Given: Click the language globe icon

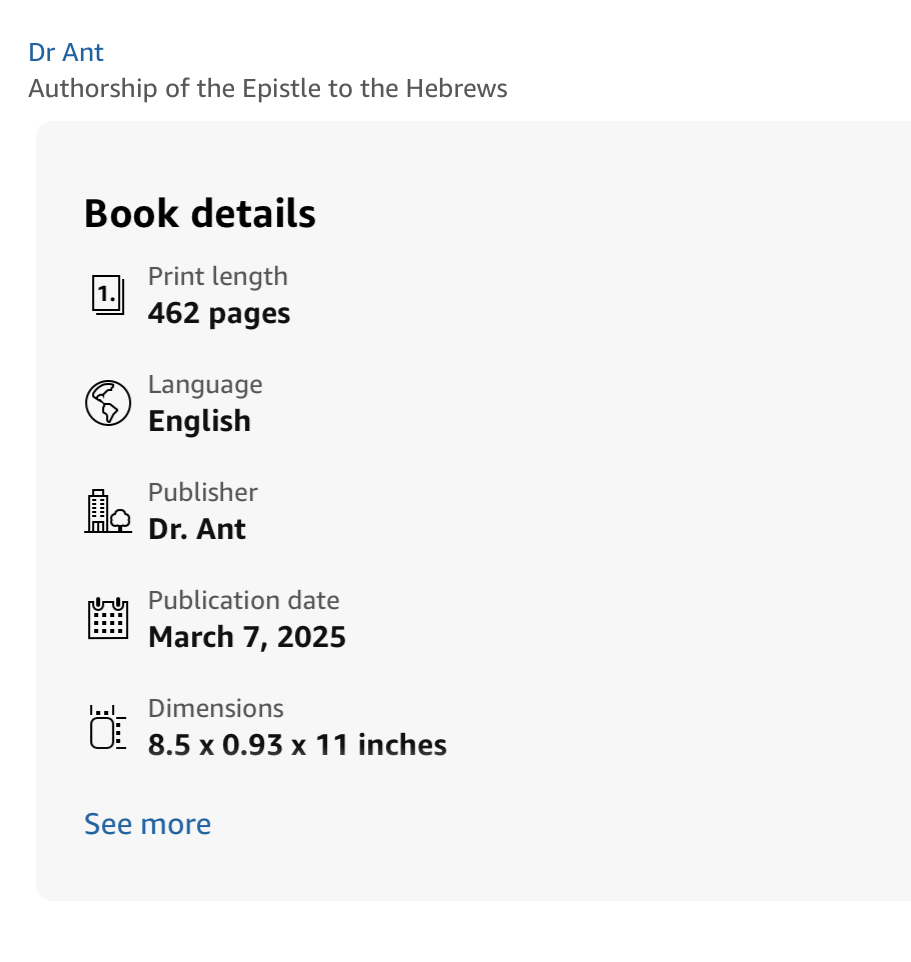Looking at the screenshot, I should point(108,403).
